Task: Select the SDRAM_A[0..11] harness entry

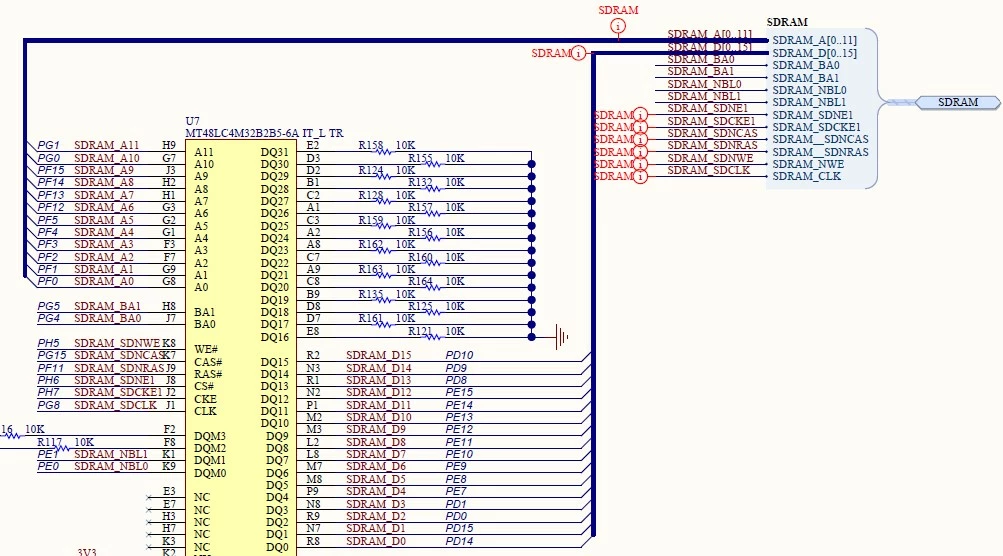Action: point(814,40)
